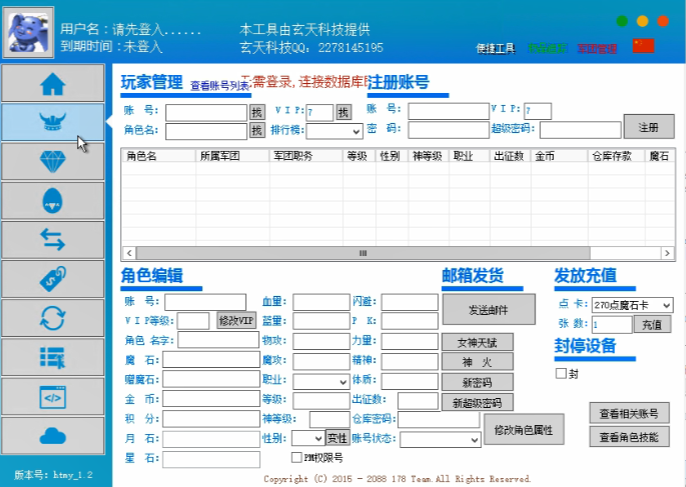Click 找 button next to 角色名 field
Image resolution: width=686 pixels, height=487 pixels.
tap(257, 130)
